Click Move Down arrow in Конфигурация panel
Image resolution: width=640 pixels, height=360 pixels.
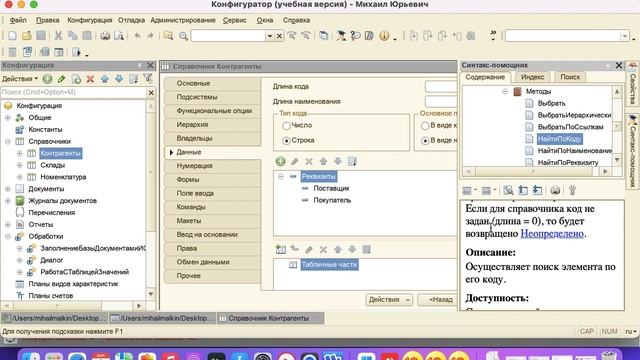pos(119,79)
